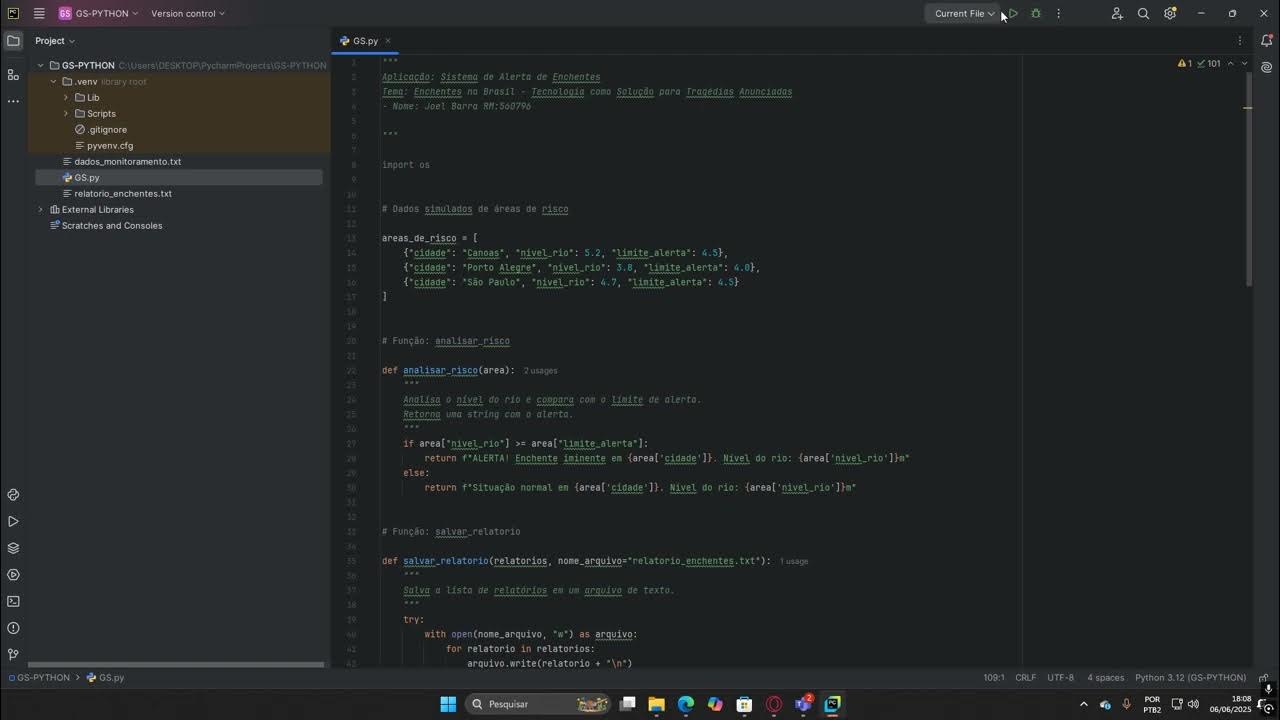This screenshot has height=720, width=1280.
Task: Expand External Libraries node
Action: pyautogui.click(x=41, y=209)
